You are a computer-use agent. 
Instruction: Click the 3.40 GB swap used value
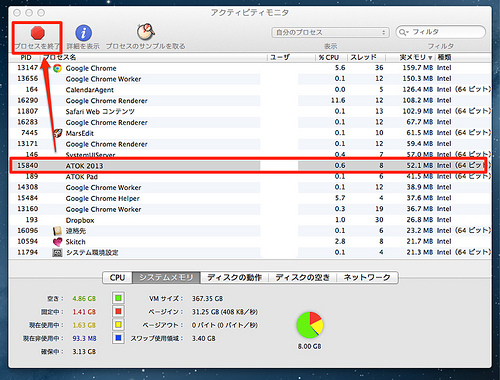(204, 338)
